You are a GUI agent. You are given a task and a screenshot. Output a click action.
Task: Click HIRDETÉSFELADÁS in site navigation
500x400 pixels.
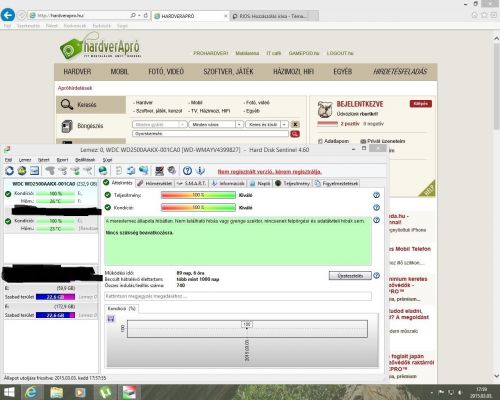(400, 72)
